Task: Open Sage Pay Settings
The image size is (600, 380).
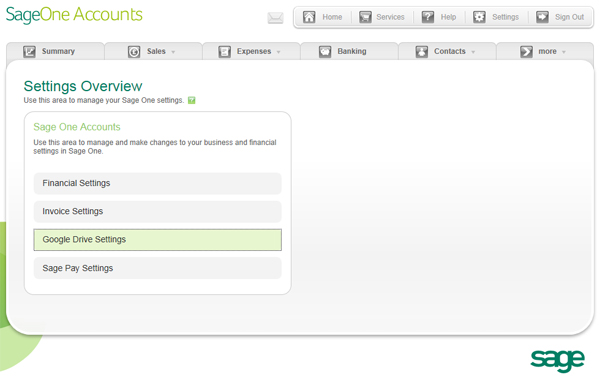Action: [157, 268]
